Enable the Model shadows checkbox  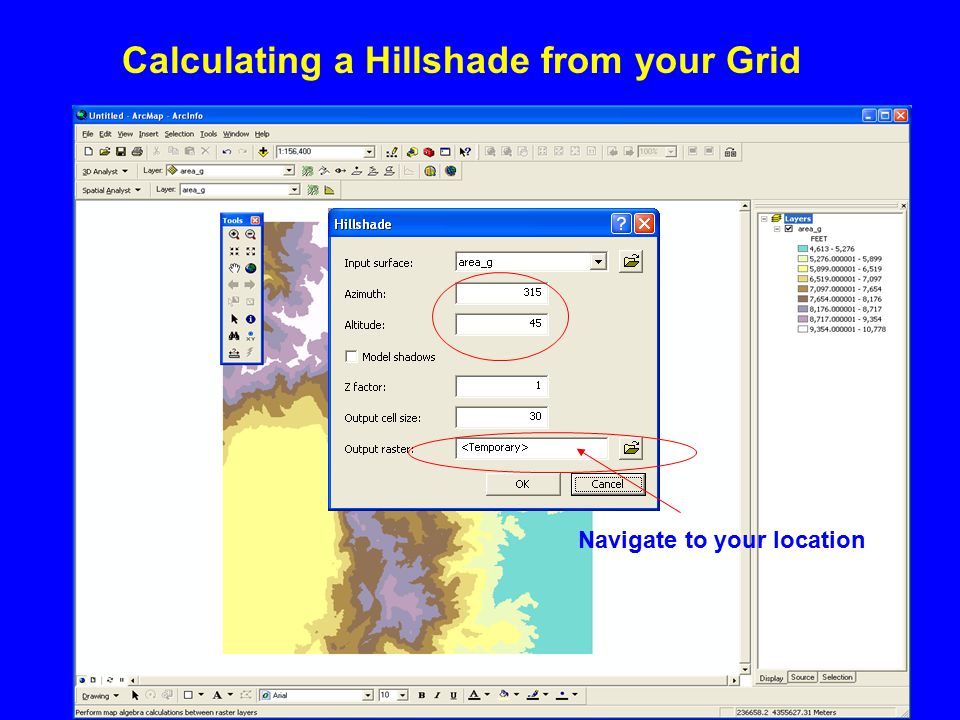(351, 356)
